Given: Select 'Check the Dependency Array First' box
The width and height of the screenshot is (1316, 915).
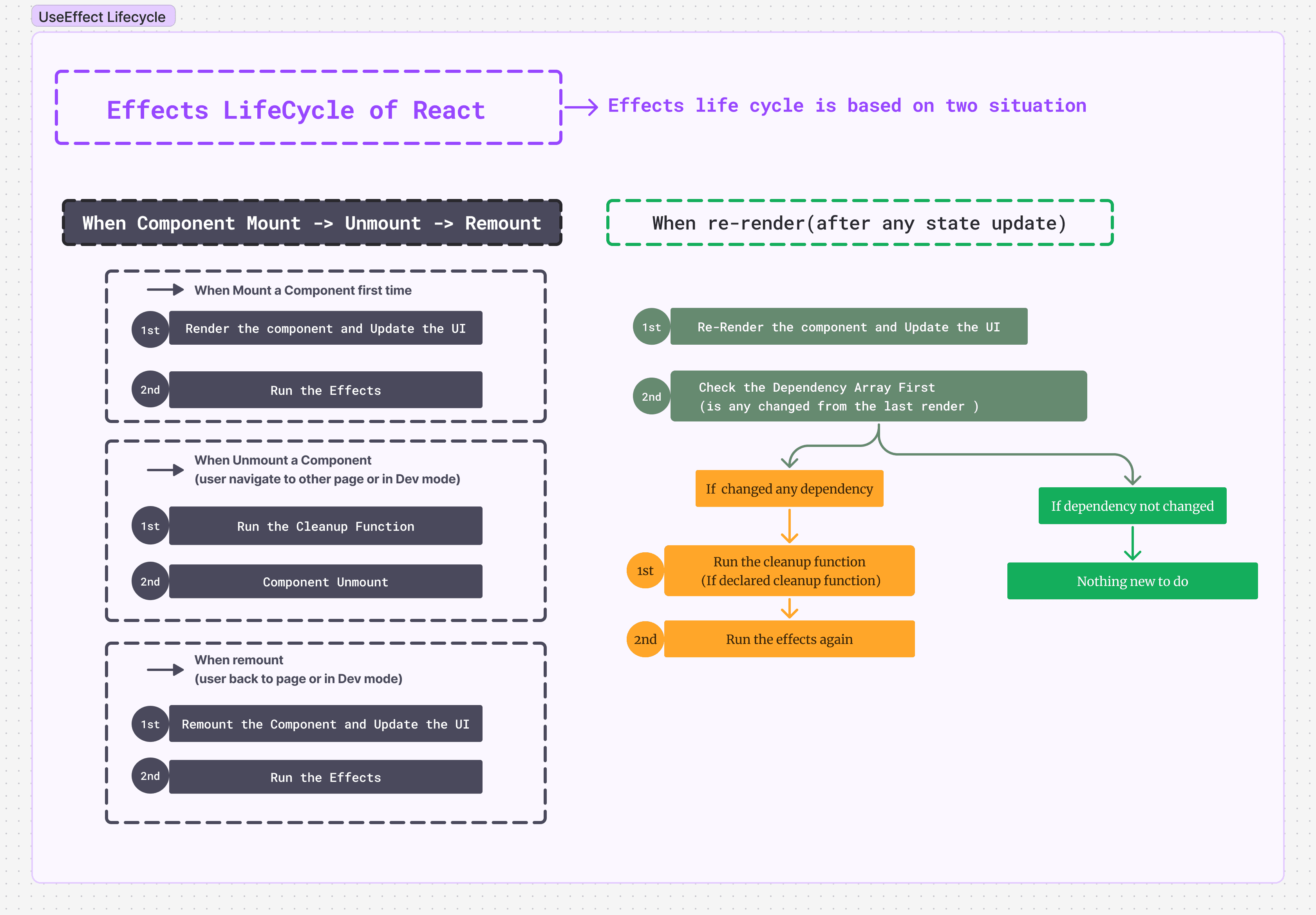Looking at the screenshot, I should [879, 396].
